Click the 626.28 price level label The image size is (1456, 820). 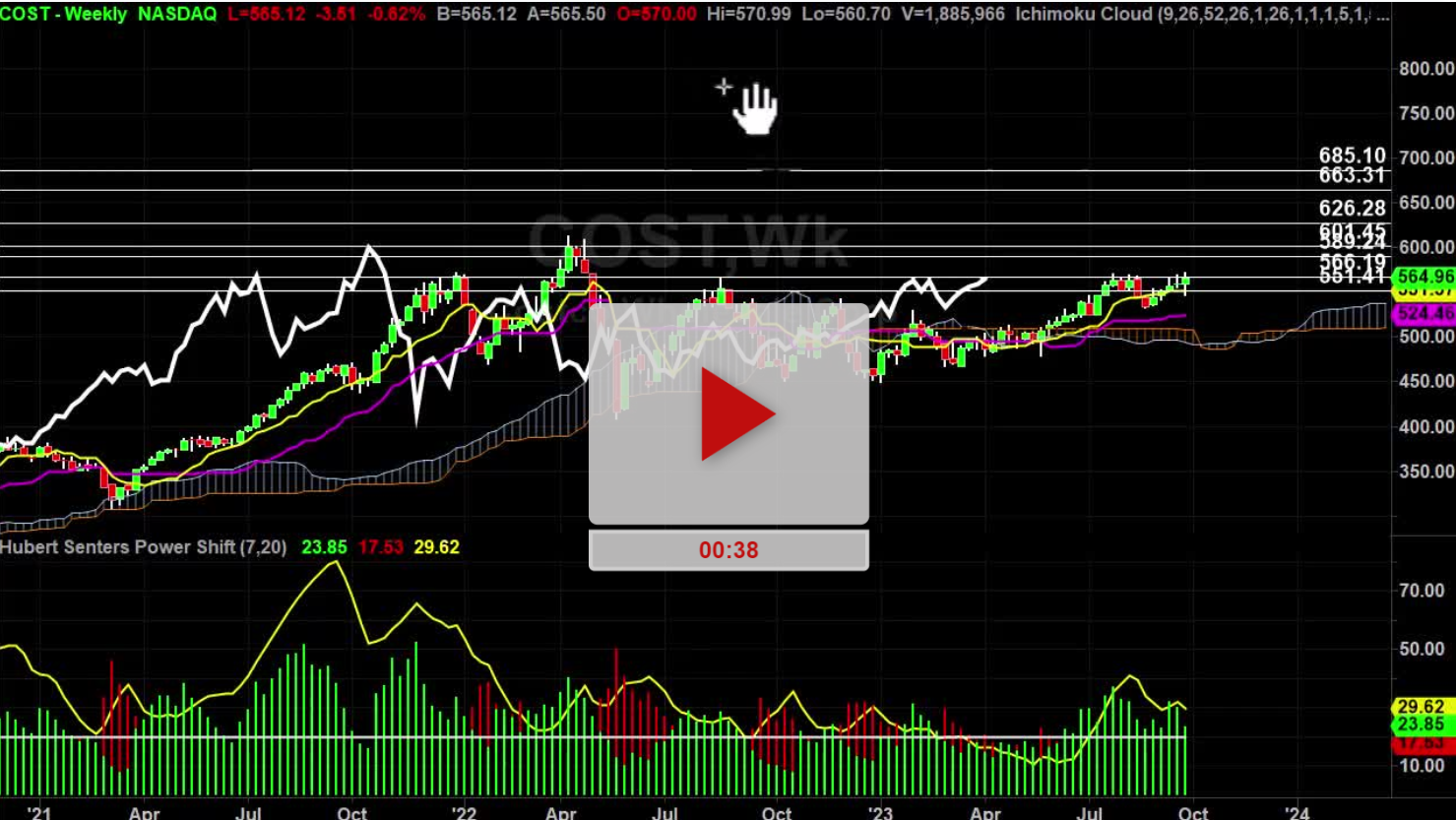pos(1353,208)
